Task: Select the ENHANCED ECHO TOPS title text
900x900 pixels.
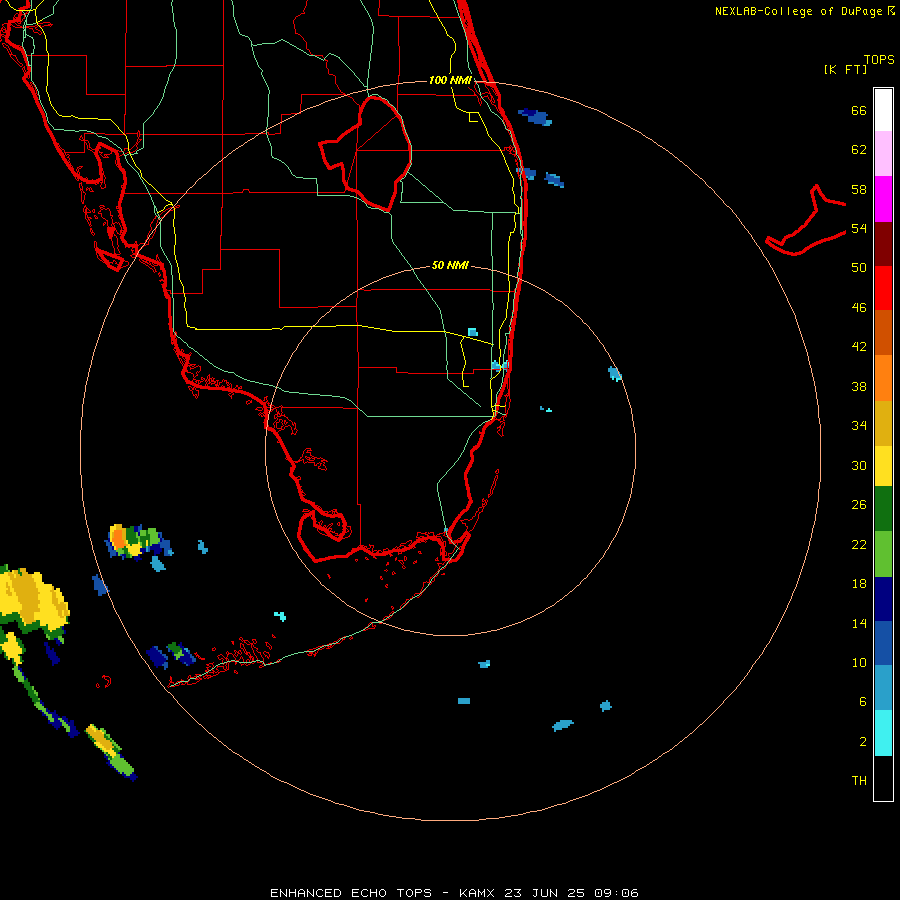Action: tap(351, 893)
